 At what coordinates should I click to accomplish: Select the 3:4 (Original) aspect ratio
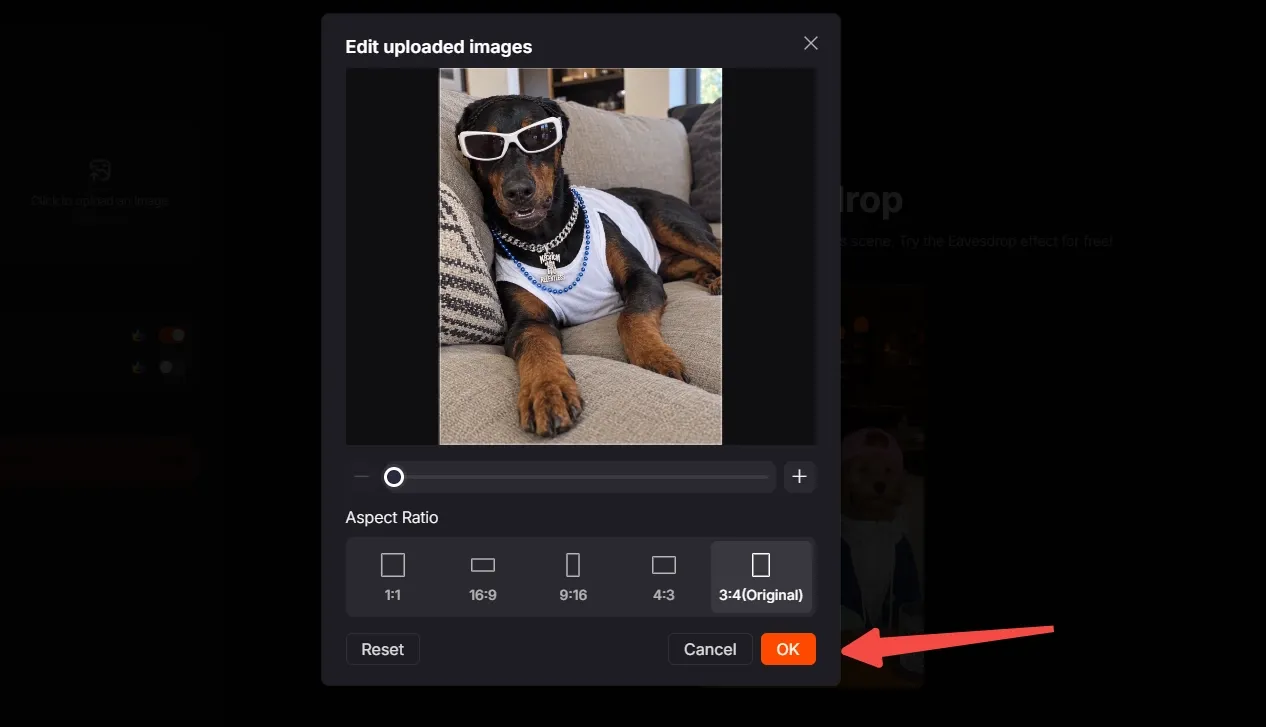[x=761, y=578]
